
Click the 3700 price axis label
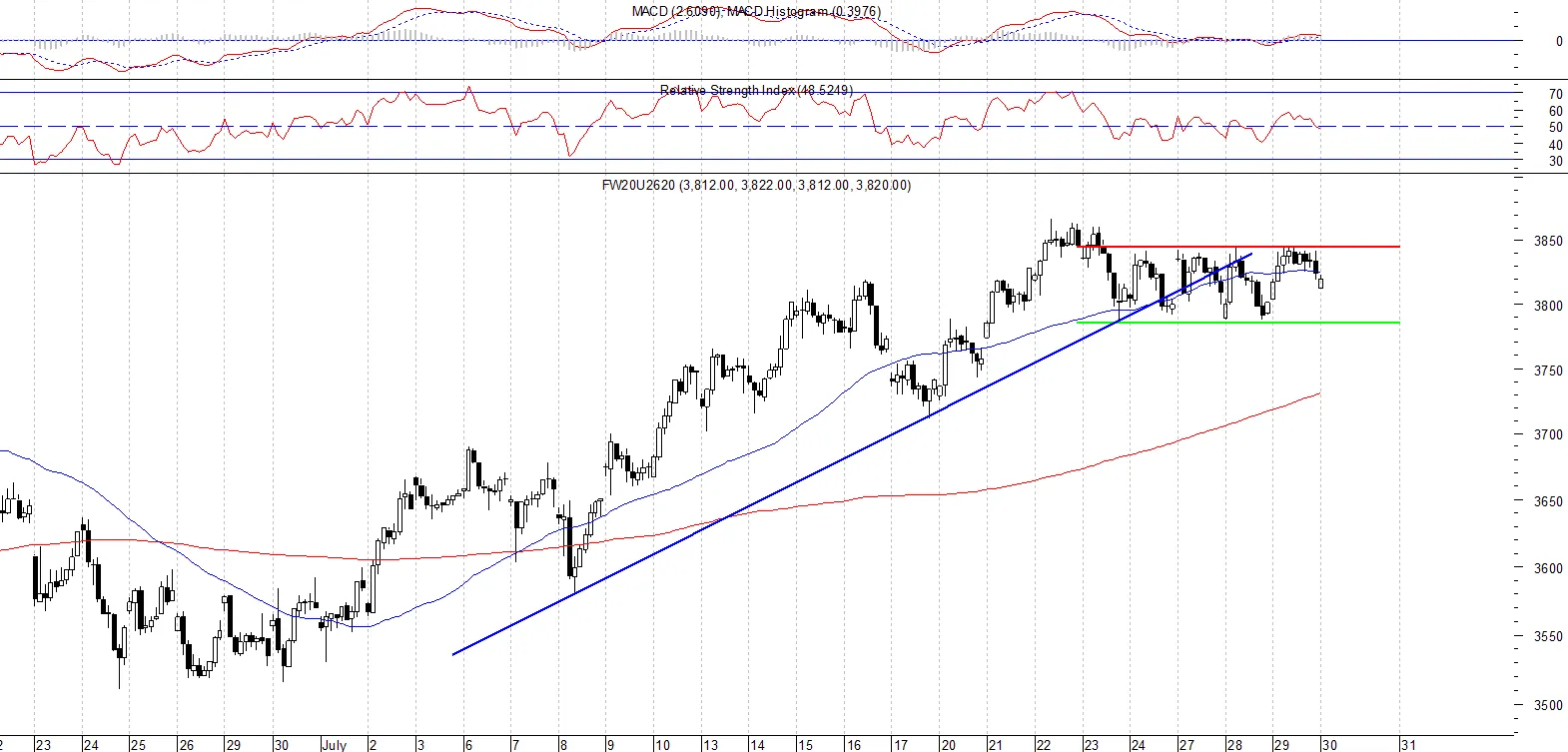[x=1548, y=434]
